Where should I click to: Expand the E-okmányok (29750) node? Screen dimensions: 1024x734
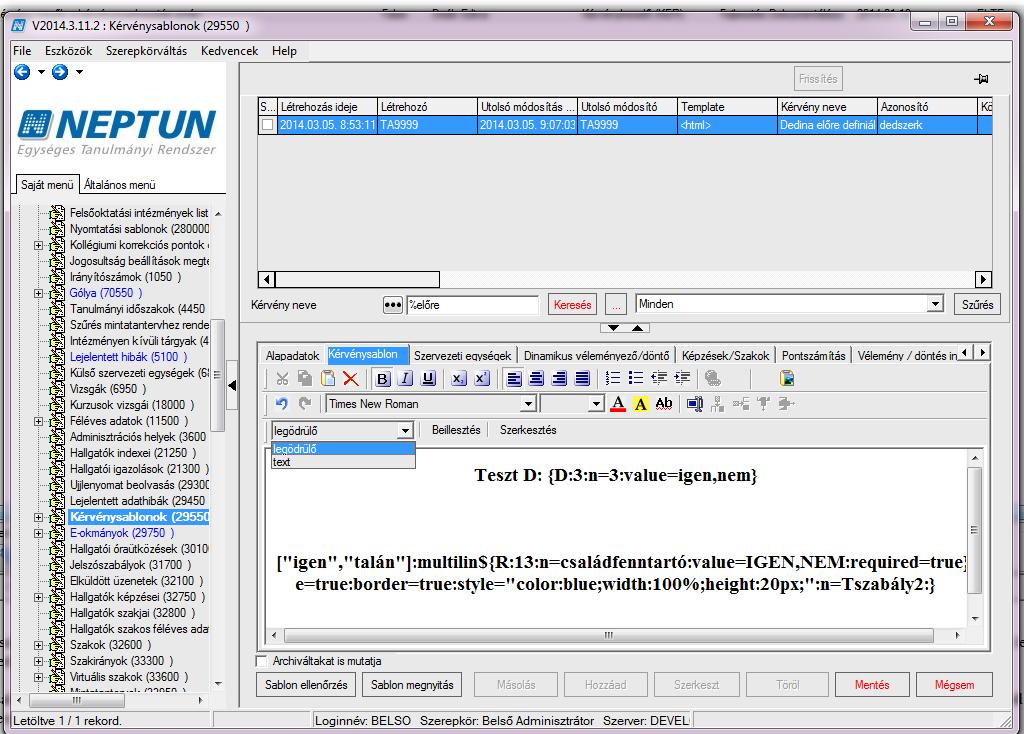(39, 533)
